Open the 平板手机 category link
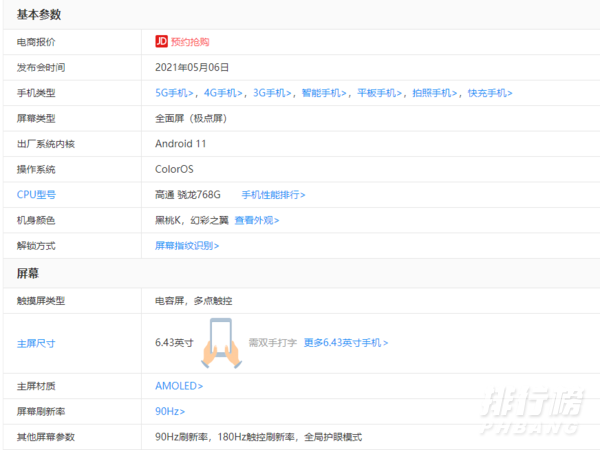This screenshot has width=600, height=450. coord(380,93)
